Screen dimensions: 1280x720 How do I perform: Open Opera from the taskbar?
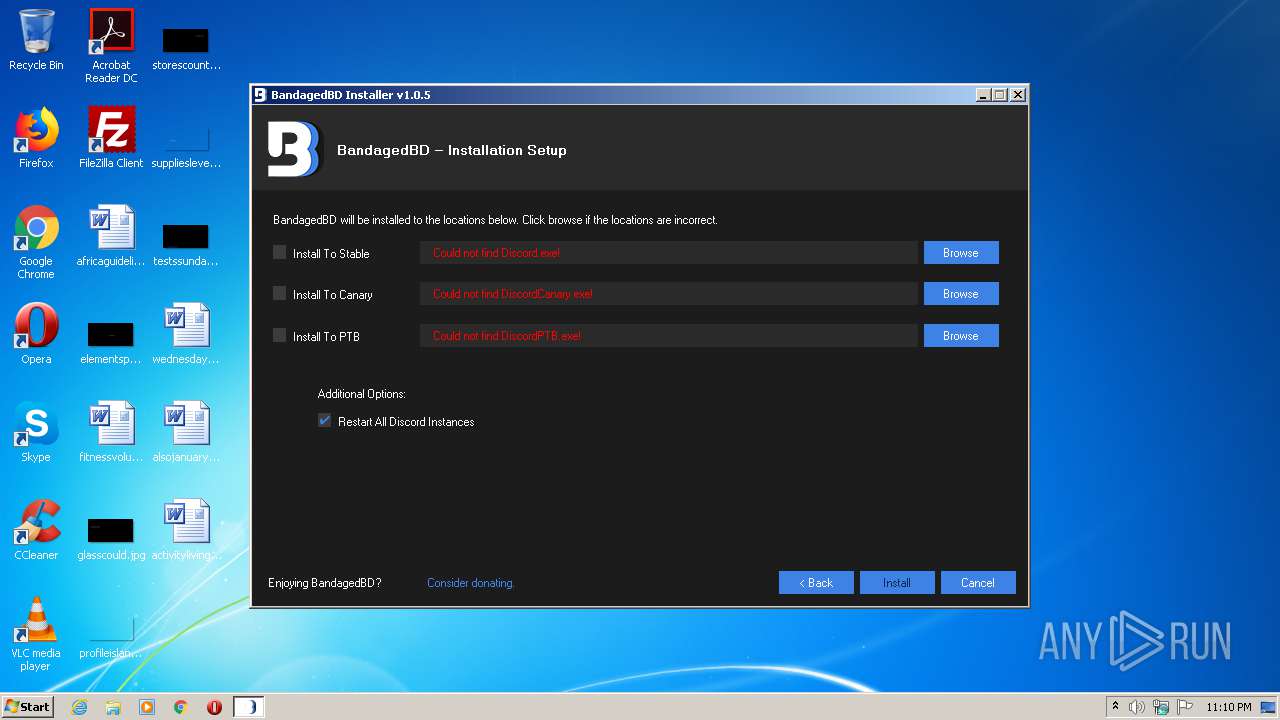click(214, 707)
